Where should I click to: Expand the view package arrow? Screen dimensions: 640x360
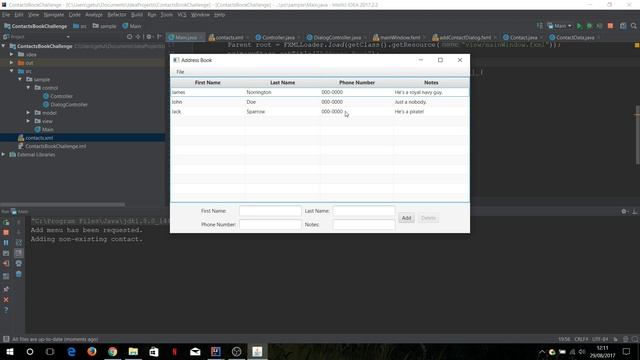pyautogui.click(x=29, y=121)
